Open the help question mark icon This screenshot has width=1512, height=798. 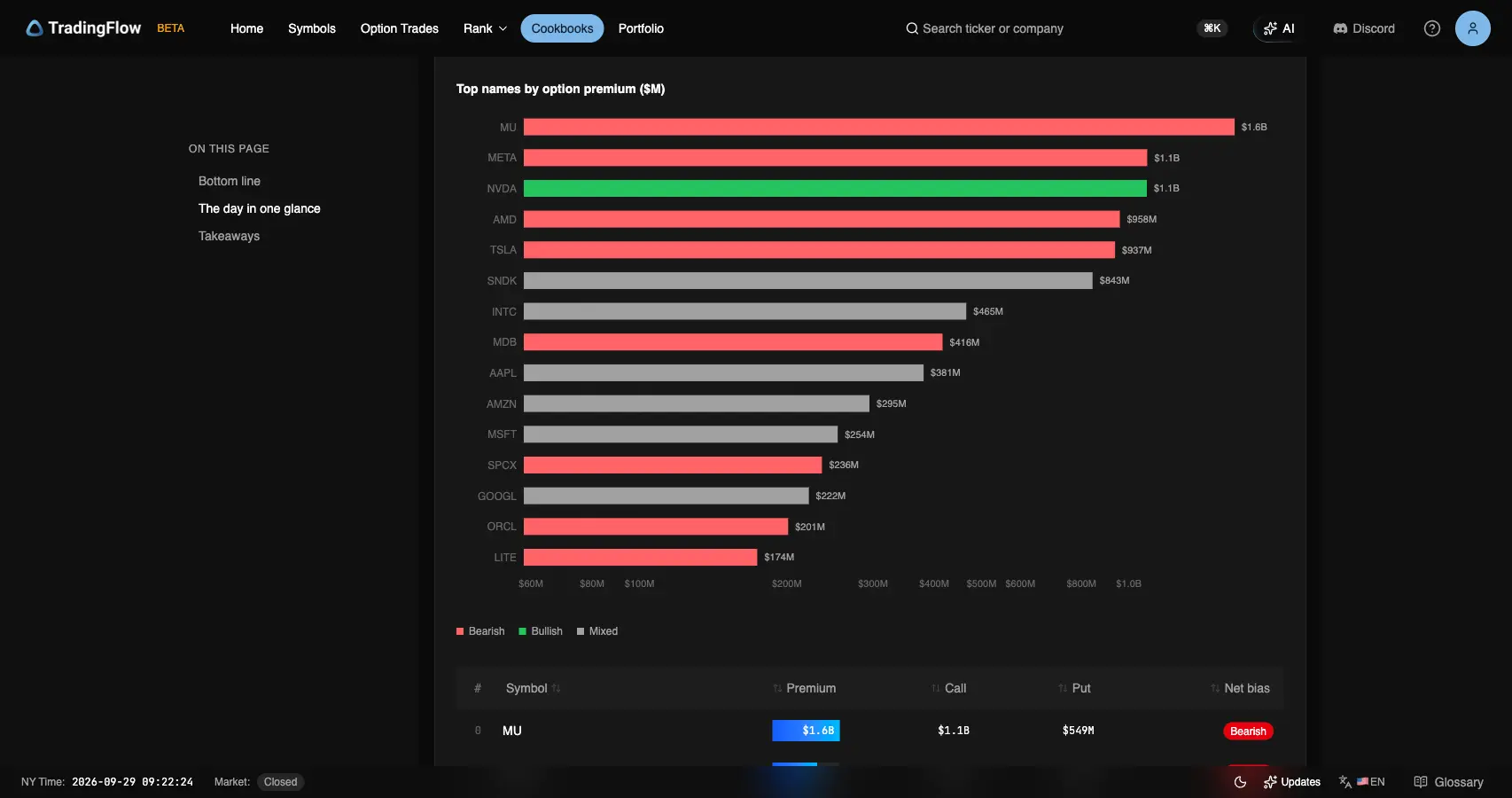pyautogui.click(x=1431, y=28)
